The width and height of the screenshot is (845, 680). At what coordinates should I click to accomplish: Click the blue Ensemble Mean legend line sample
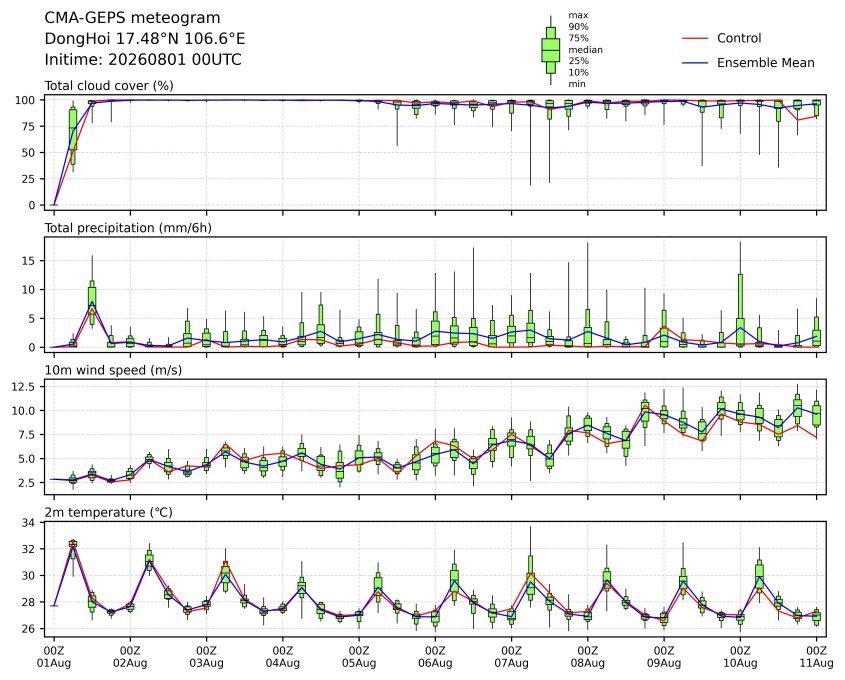(x=695, y=63)
